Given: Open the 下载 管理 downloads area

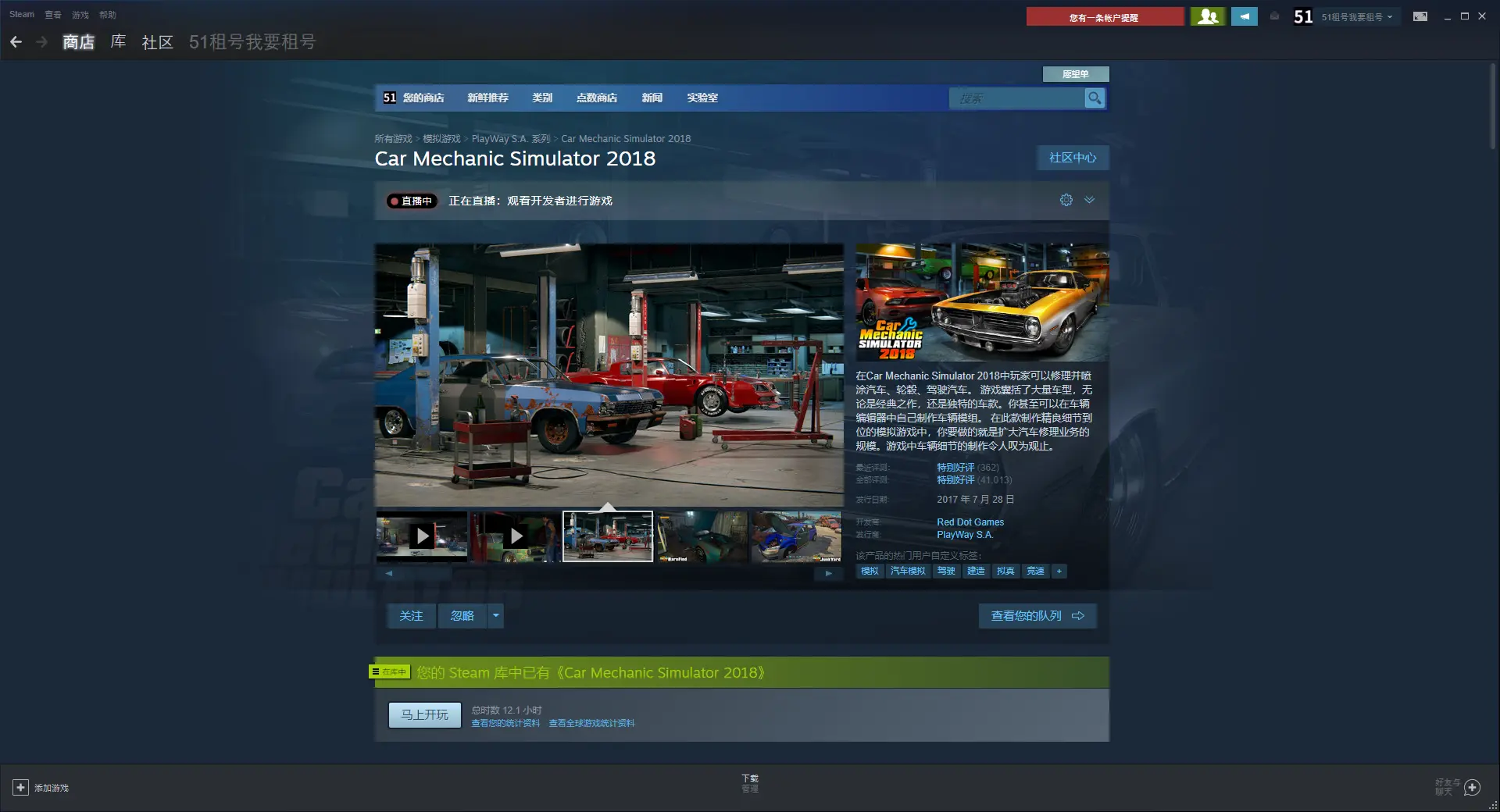Looking at the screenshot, I should click(750, 784).
